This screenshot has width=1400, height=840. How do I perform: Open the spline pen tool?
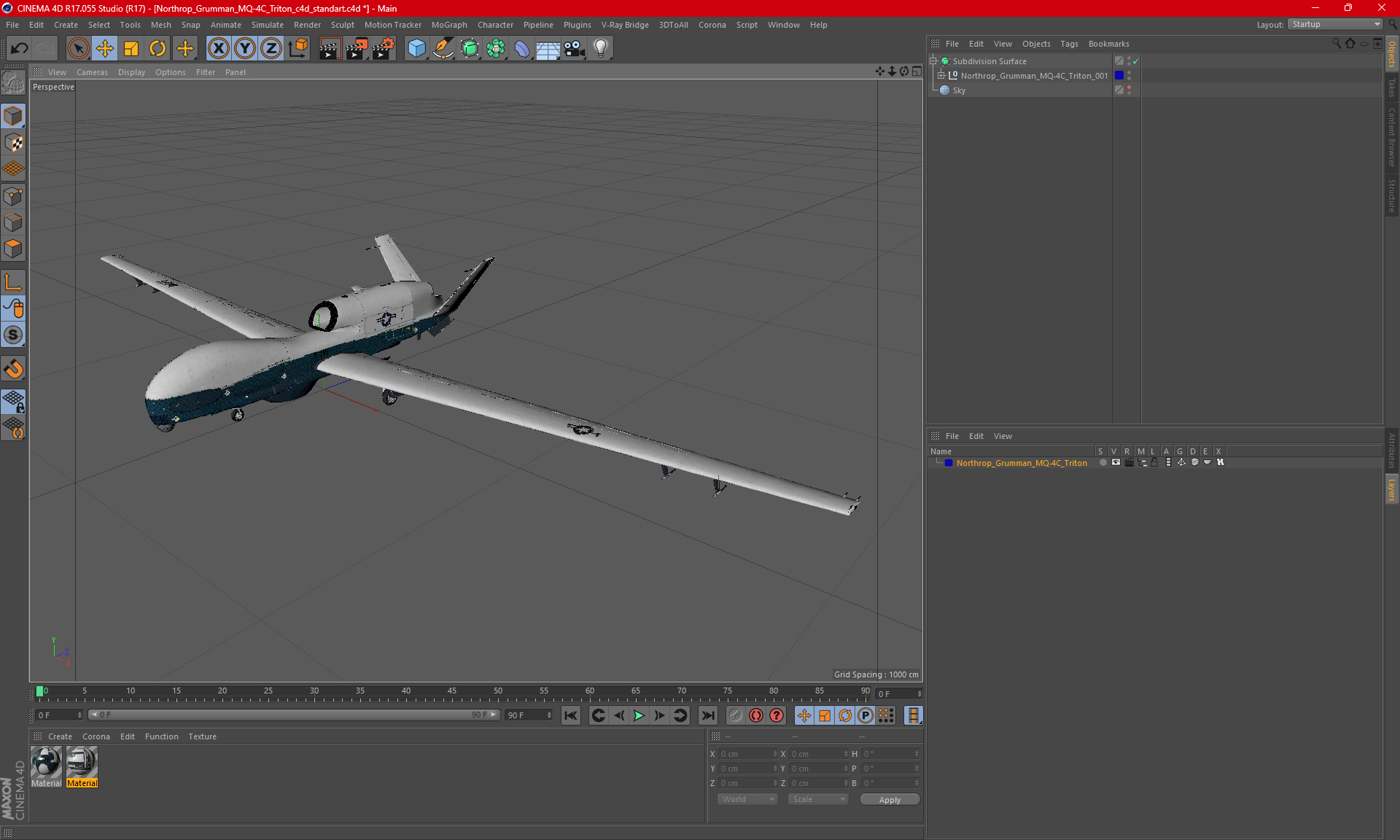point(443,49)
